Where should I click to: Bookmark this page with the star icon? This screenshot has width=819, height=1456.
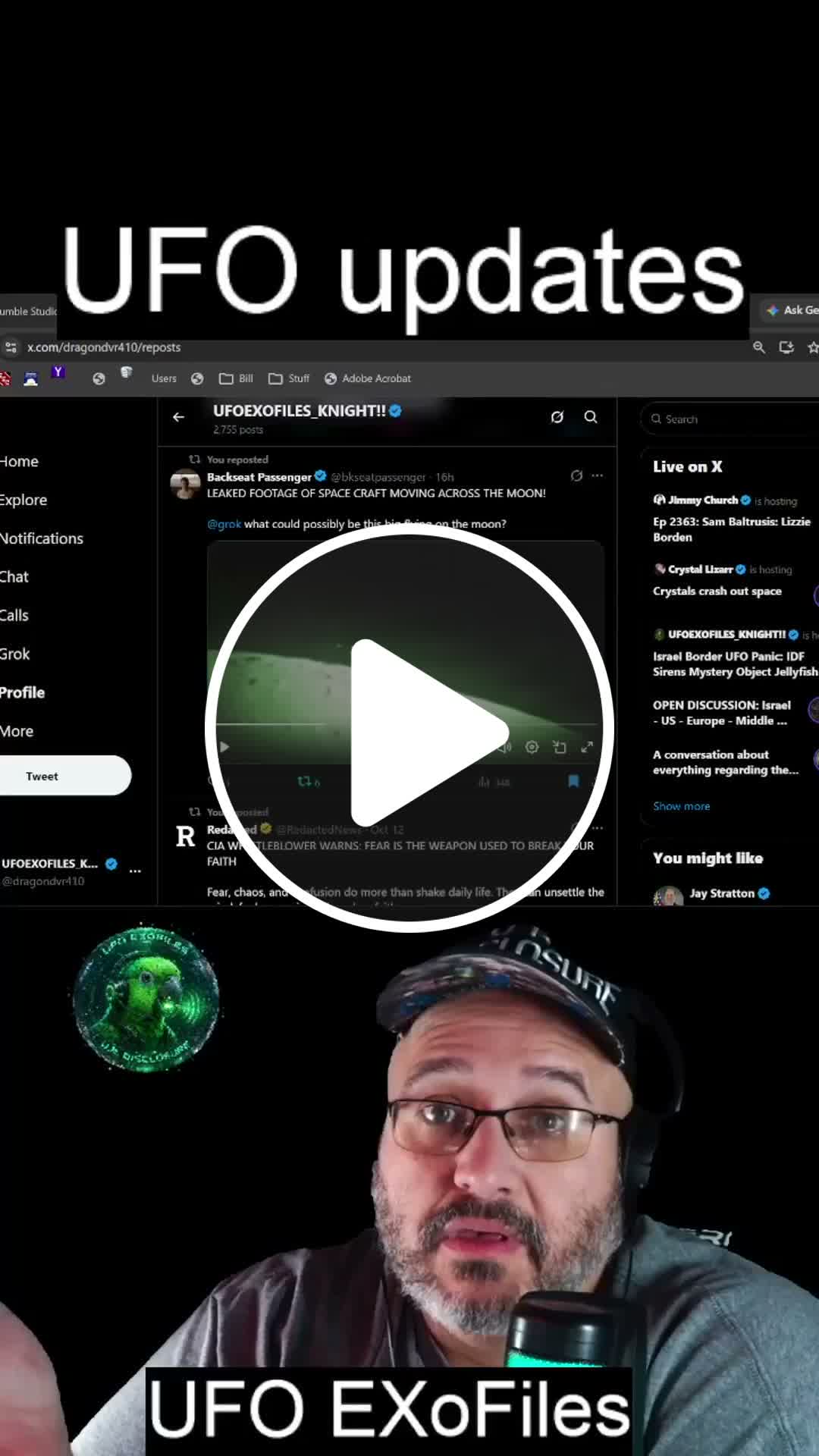point(813,347)
